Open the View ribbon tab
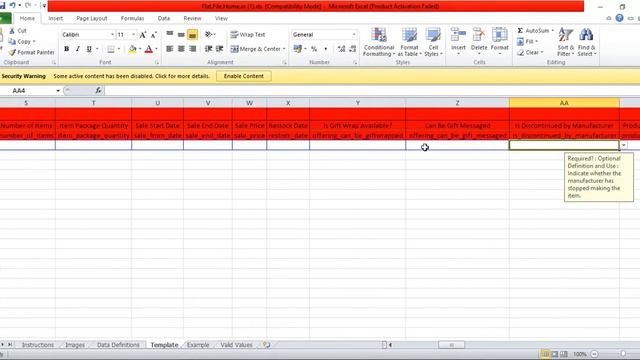The image size is (640, 360). pos(221,18)
